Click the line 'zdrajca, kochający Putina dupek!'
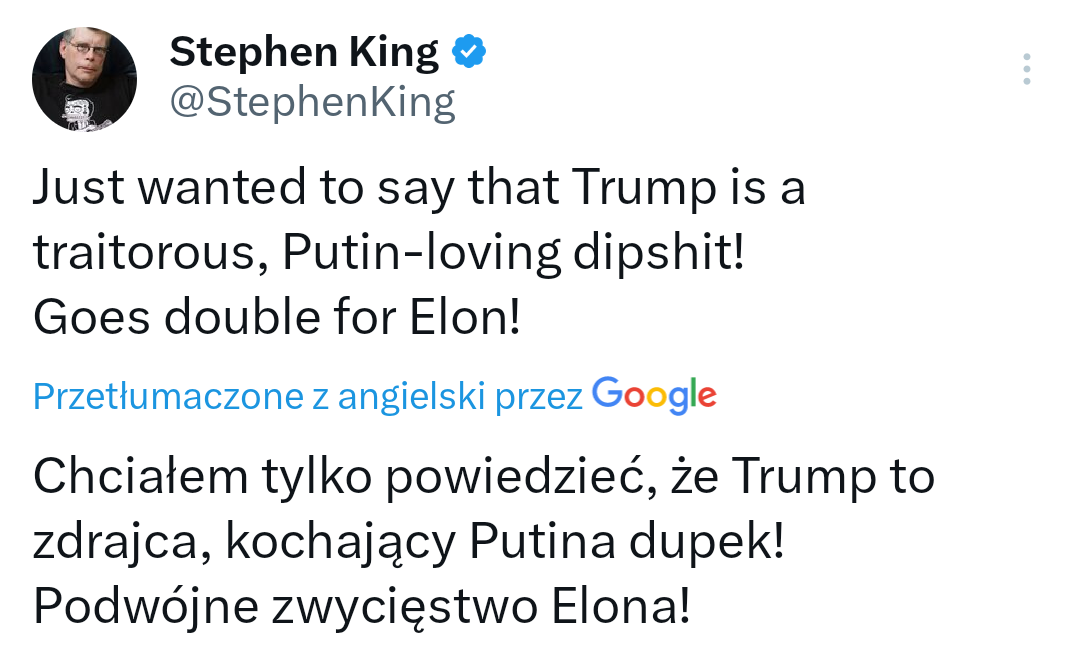 [x=408, y=543]
